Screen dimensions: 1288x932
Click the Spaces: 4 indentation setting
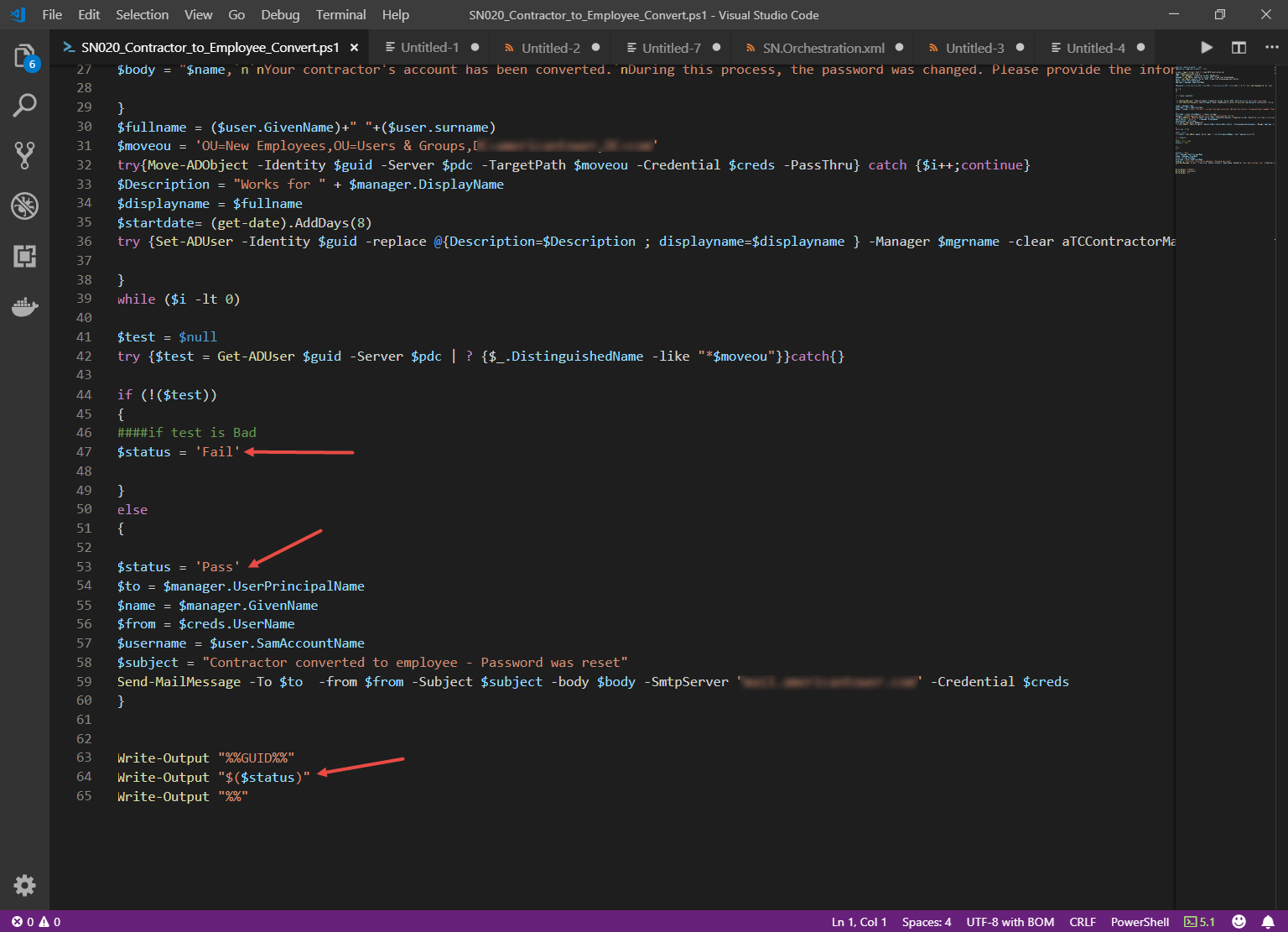click(927, 922)
